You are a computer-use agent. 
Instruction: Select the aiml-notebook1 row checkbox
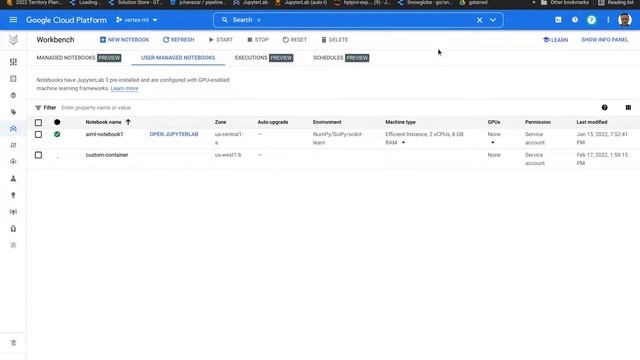[x=38, y=134]
